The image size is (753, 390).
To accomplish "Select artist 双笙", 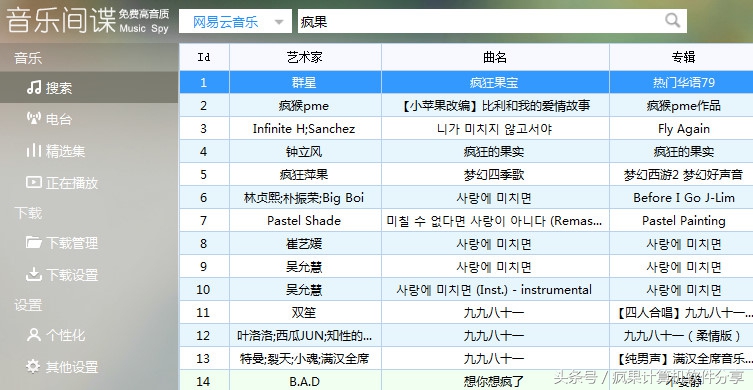I will [x=304, y=313].
